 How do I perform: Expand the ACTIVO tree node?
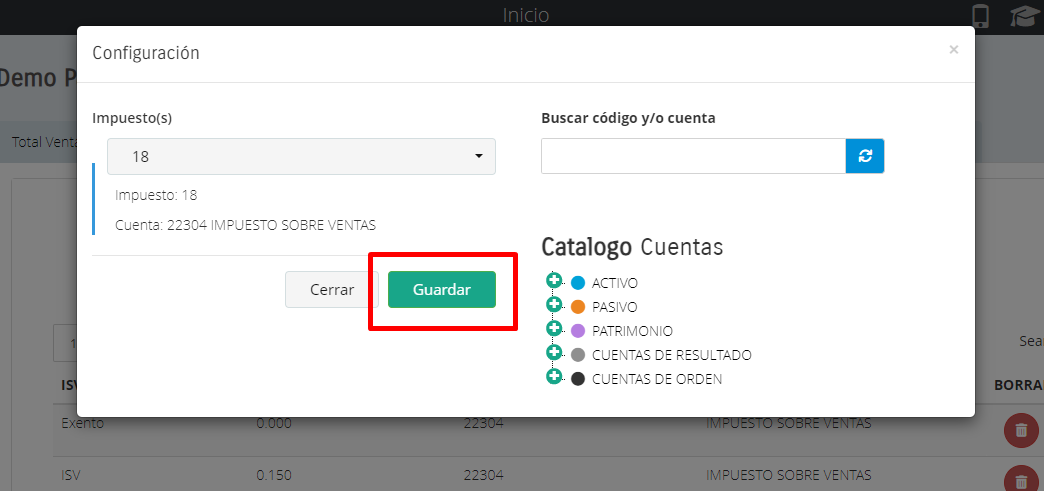(553, 280)
